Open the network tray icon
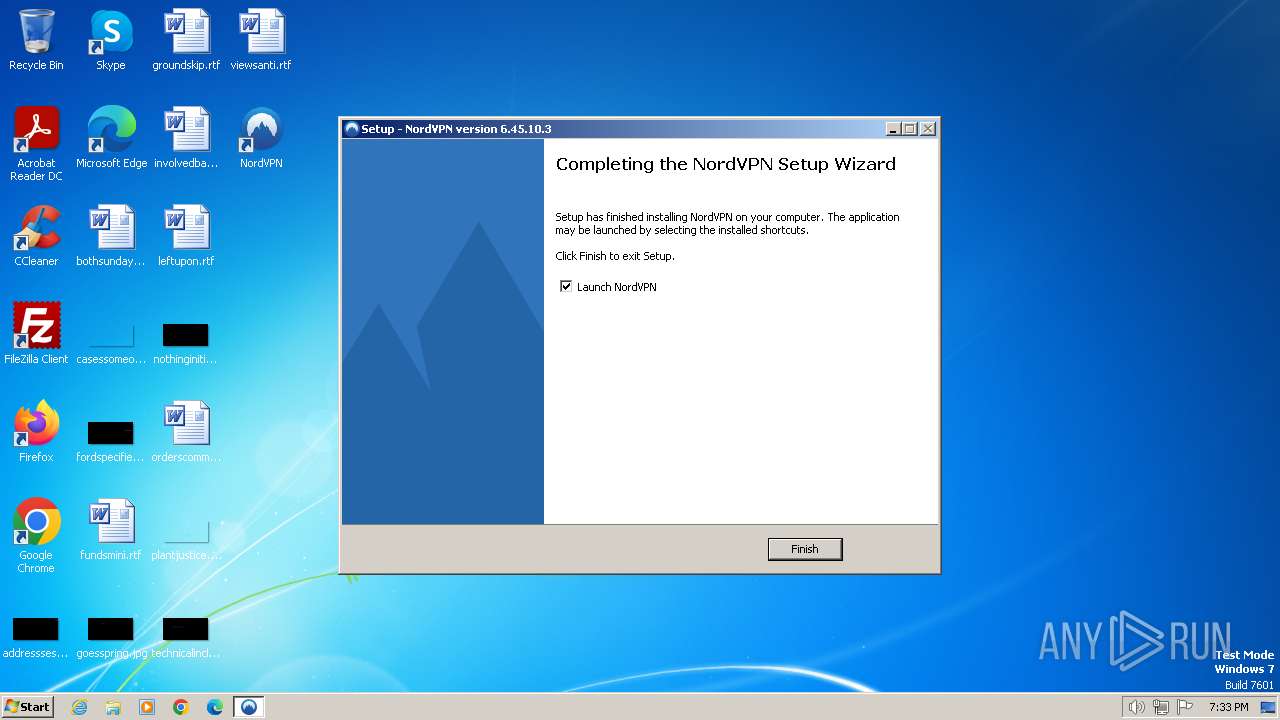The width and height of the screenshot is (1280, 720). (x=1161, y=707)
